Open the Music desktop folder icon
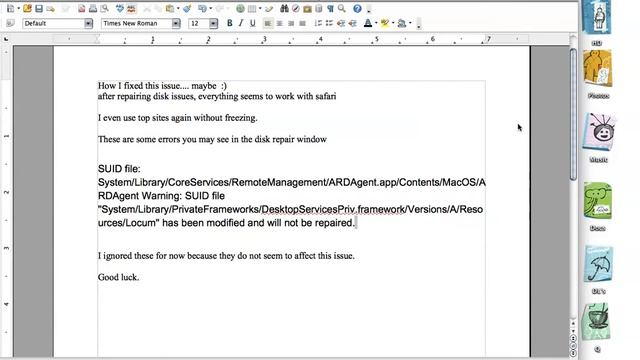 (x=599, y=132)
